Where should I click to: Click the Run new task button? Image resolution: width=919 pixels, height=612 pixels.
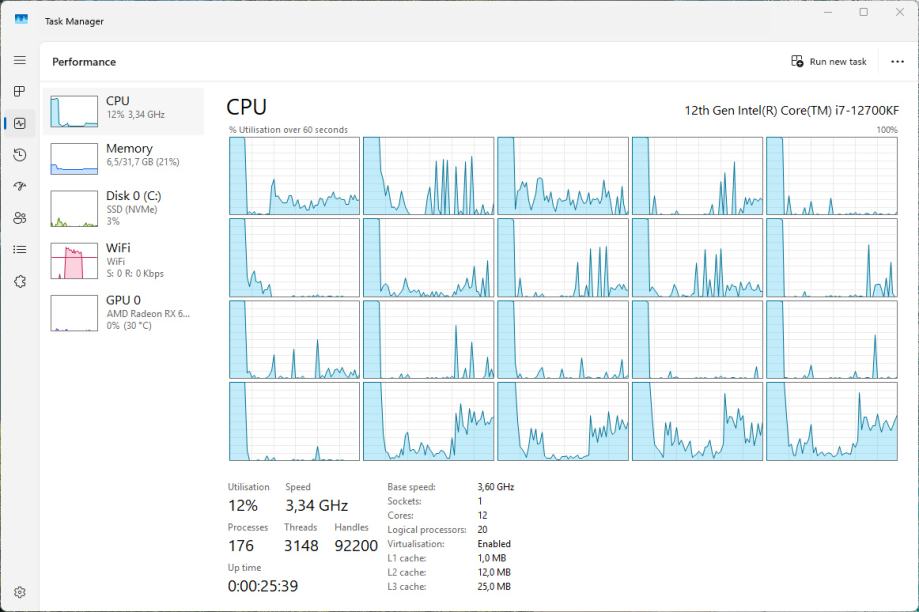click(x=828, y=61)
